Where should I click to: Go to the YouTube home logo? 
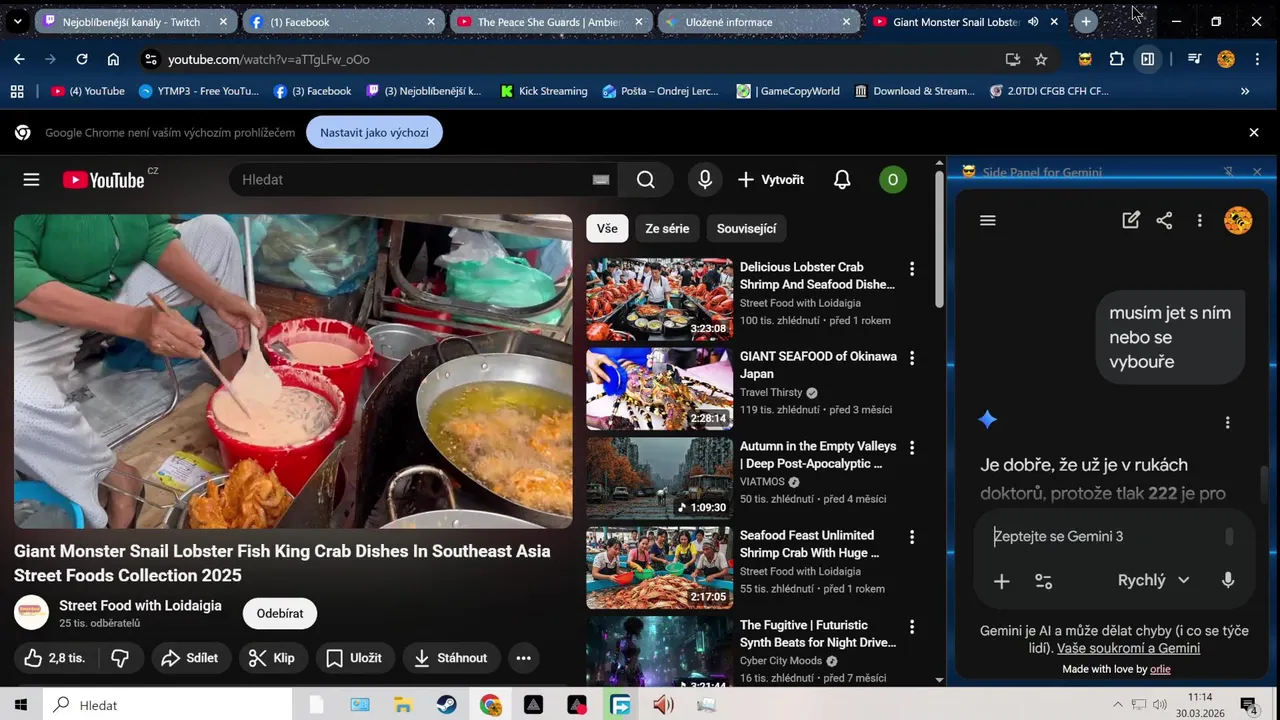[103, 180]
